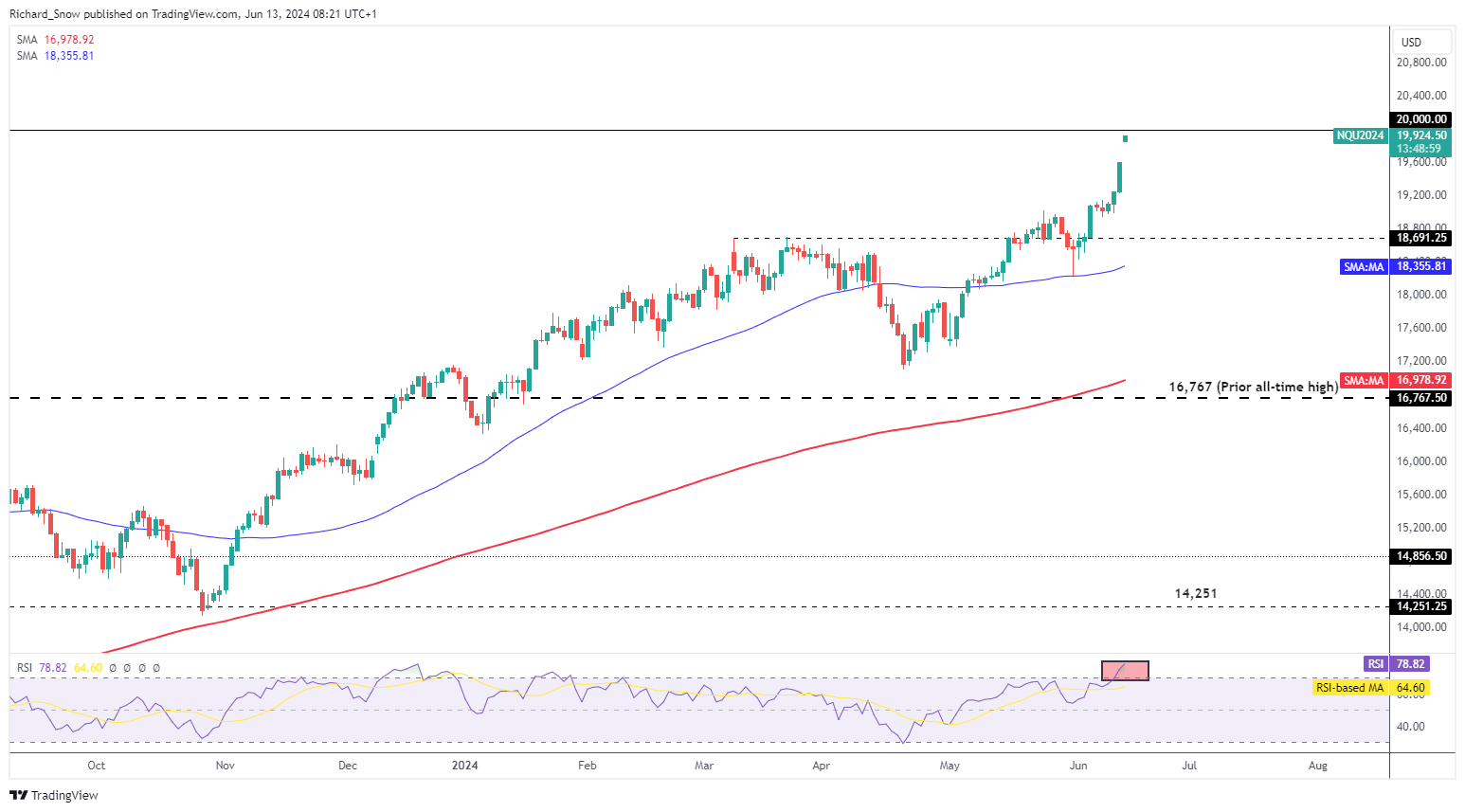Image resolution: width=1465 pixels, height=812 pixels.
Task: Click the 18,000.00 price axis tick
Action: tap(1421, 295)
